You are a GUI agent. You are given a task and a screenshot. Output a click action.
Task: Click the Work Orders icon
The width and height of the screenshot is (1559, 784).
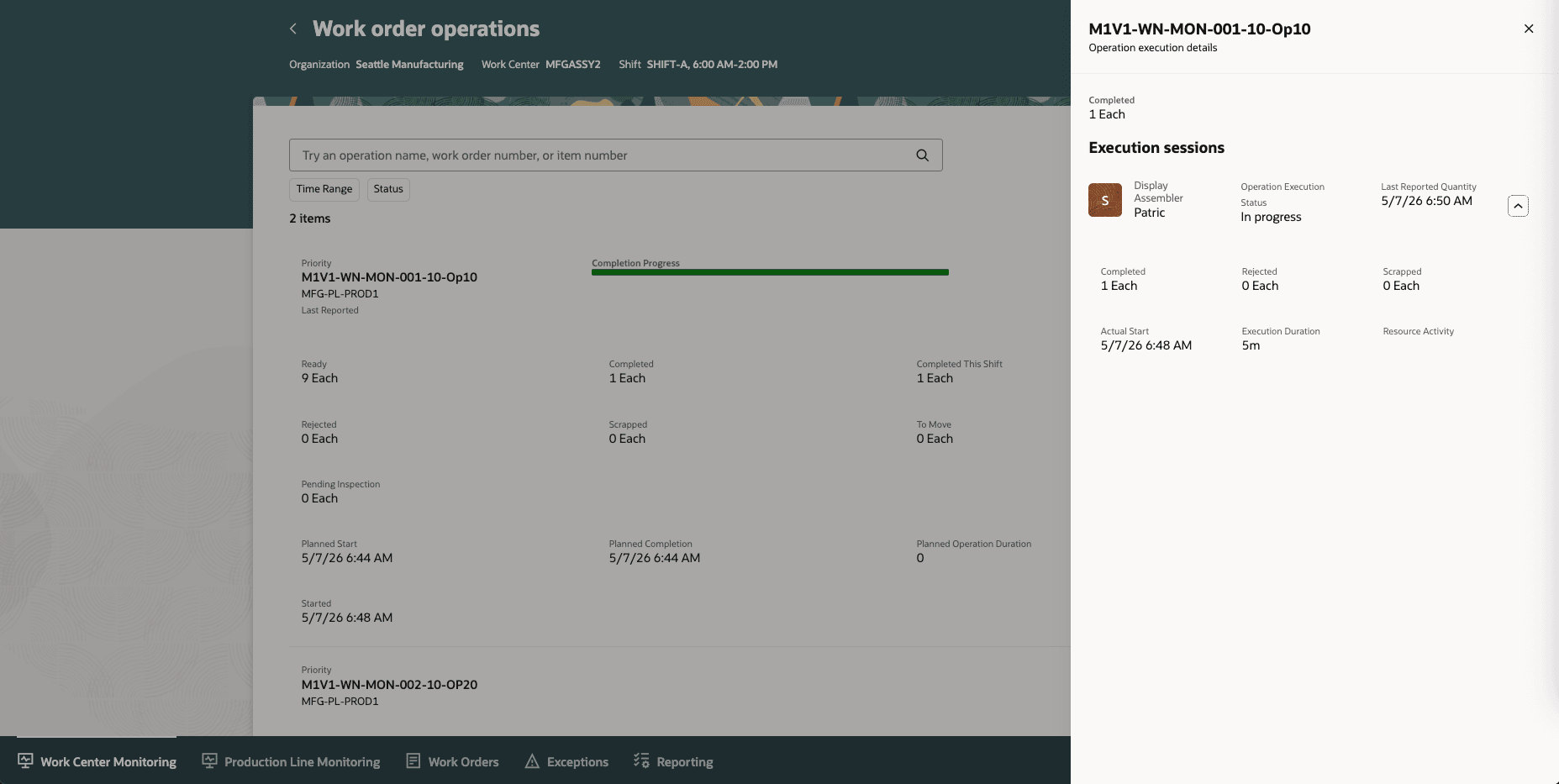[x=413, y=760]
